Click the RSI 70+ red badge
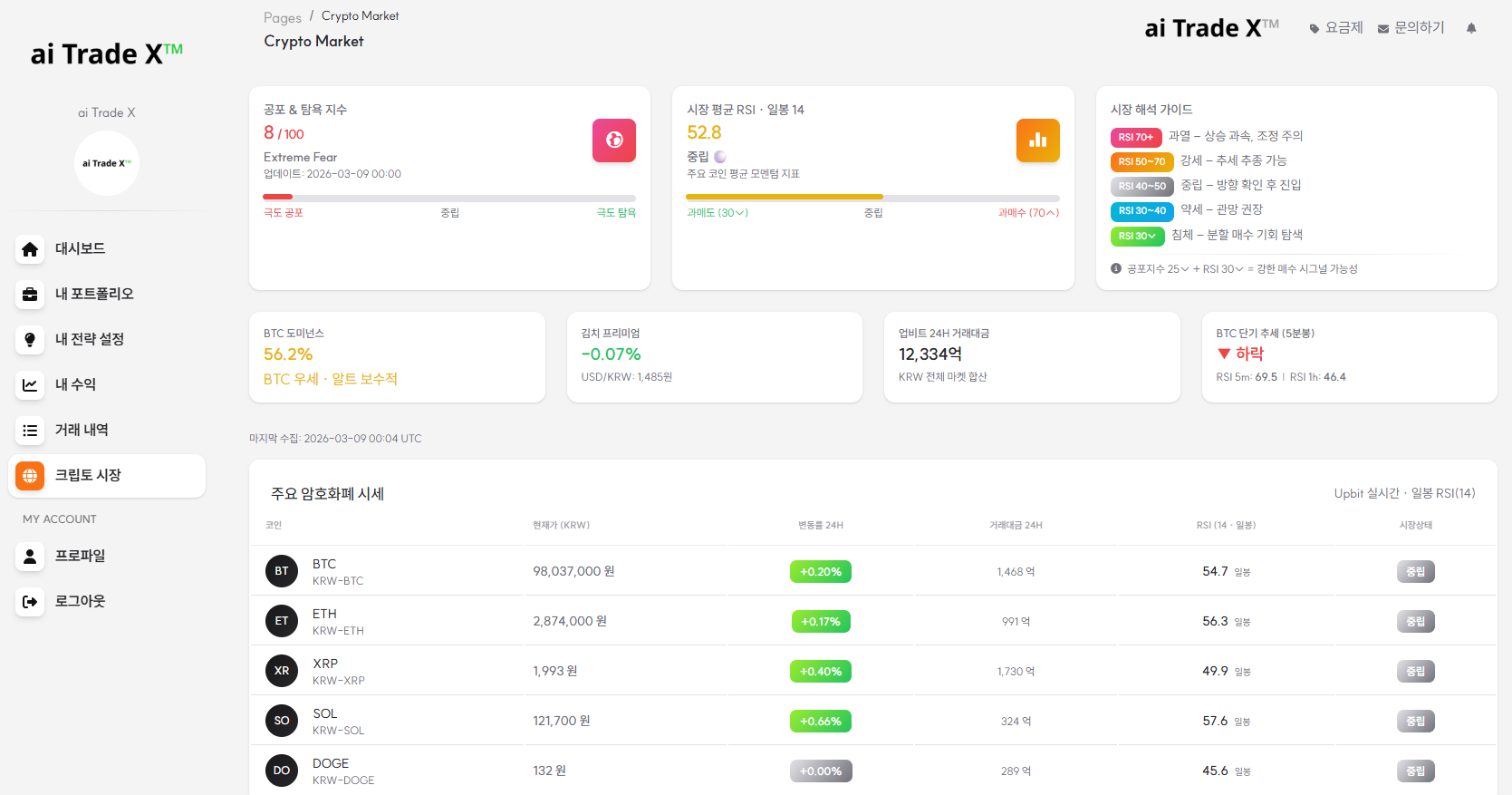1512x795 pixels. 1135,138
